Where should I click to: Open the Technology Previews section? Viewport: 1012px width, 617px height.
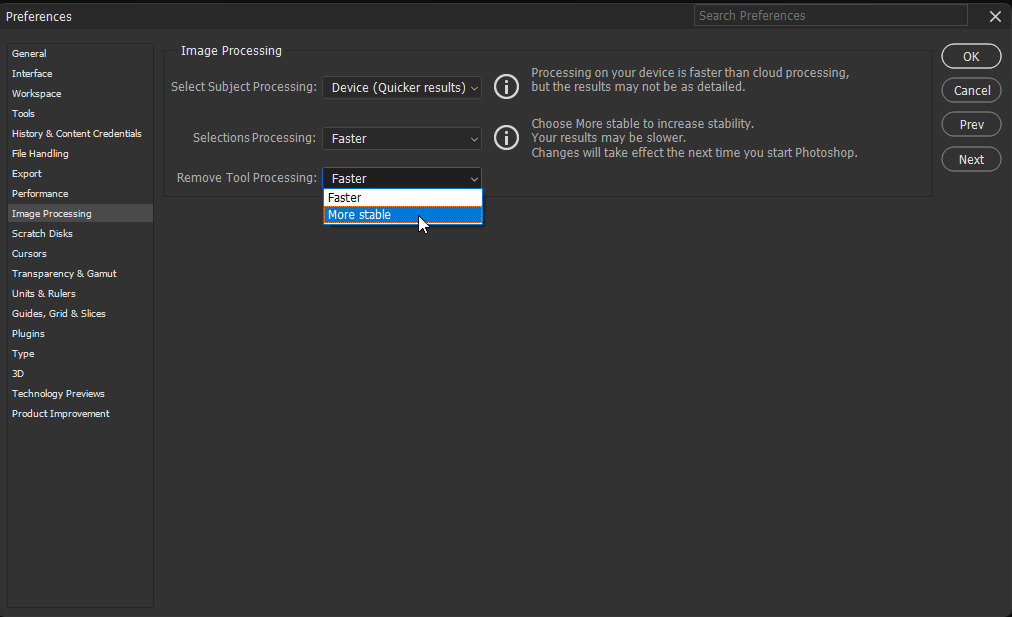point(57,393)
